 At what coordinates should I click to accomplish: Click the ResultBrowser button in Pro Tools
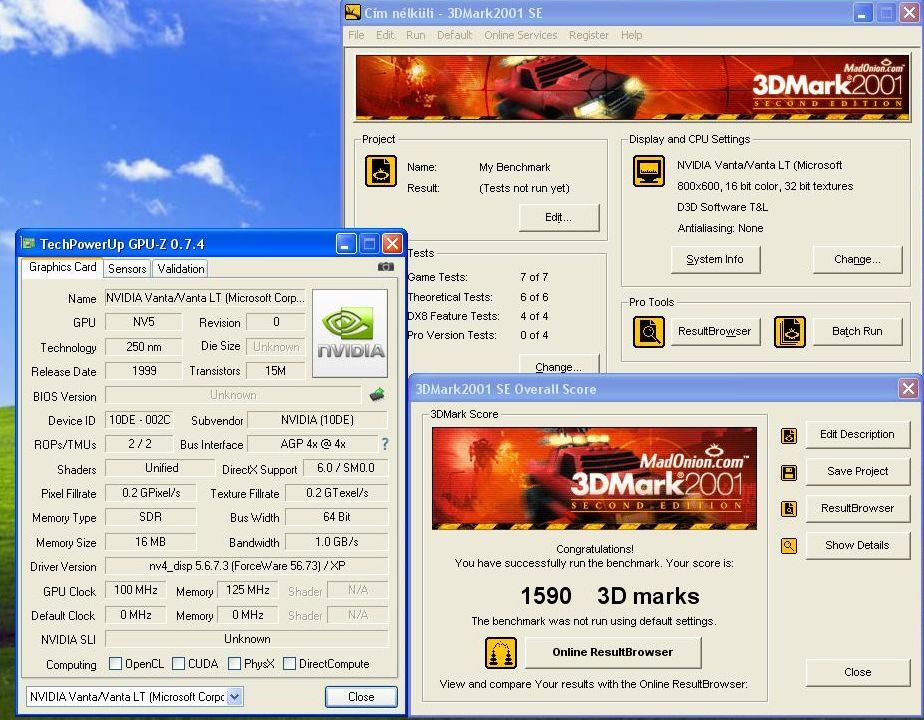coord(715,331)
